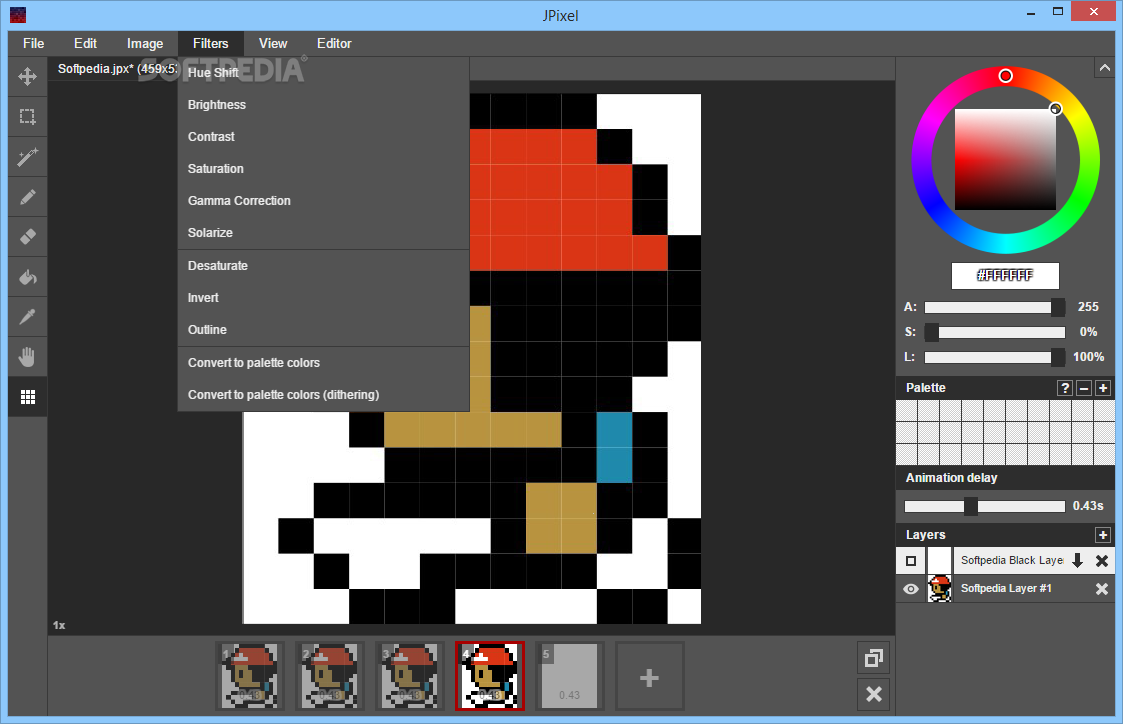This screenshot has height=724, width=1123.
Task: Select the Softpedia Black Layer name
Action: (x=1011, y=561)
